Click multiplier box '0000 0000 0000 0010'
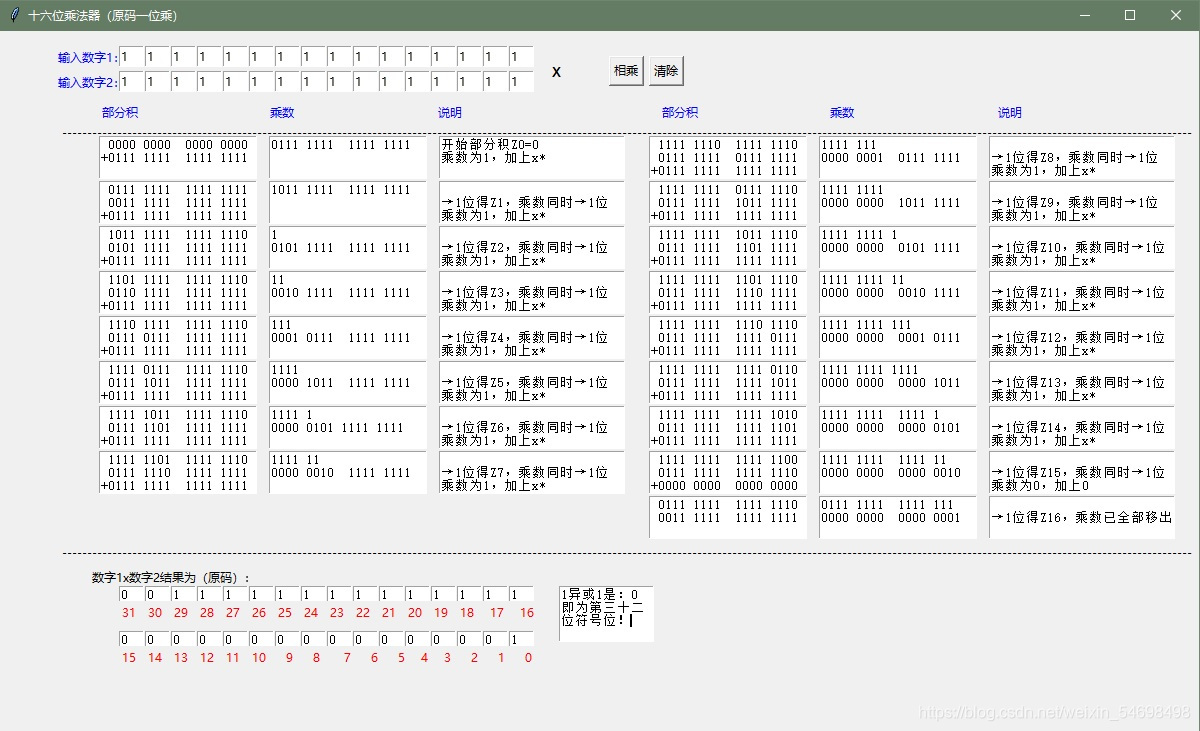This screenshot has width=1200, height=731. click(898, 473)
